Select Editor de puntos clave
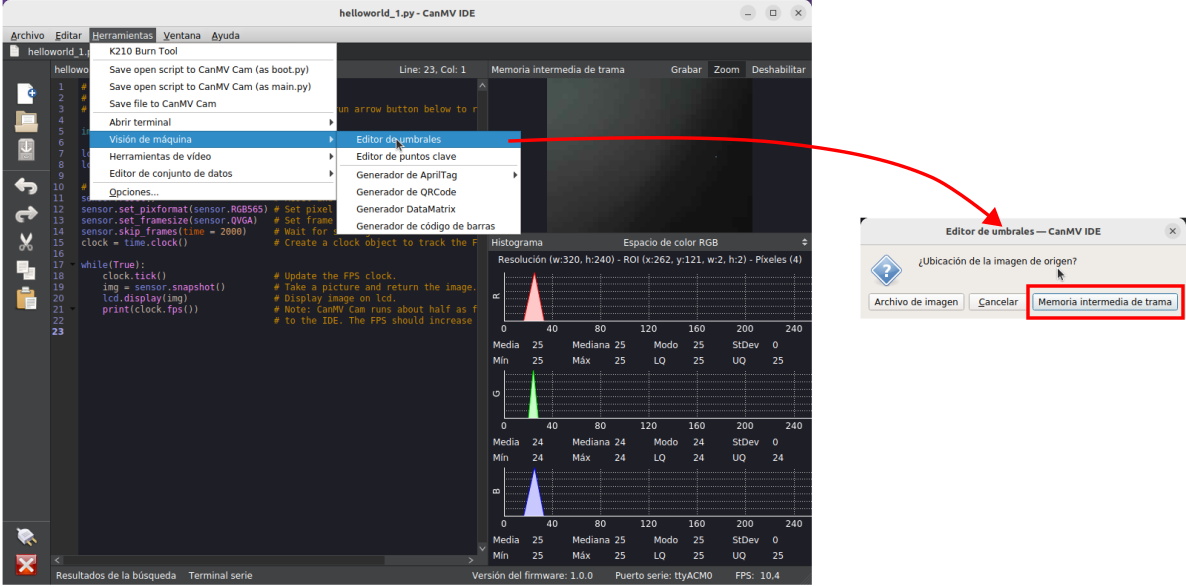 pos(428,157)
